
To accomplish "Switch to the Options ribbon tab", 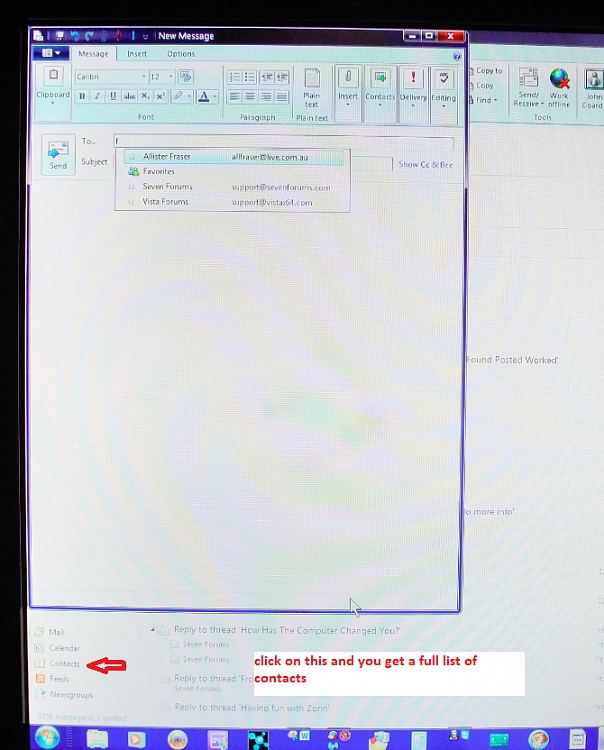I will [181, 54].
